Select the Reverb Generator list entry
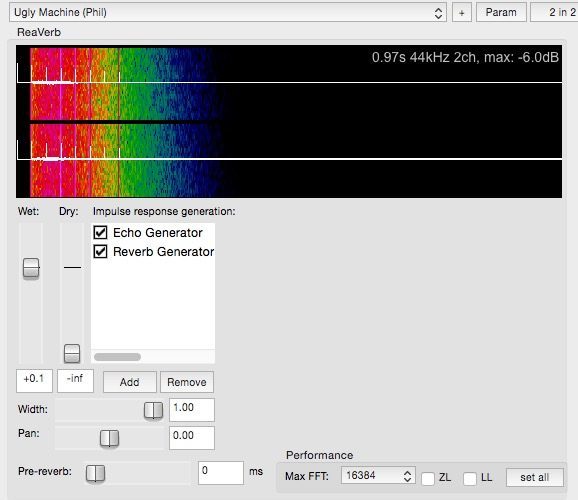578x500 pixels. coord(163,252)
